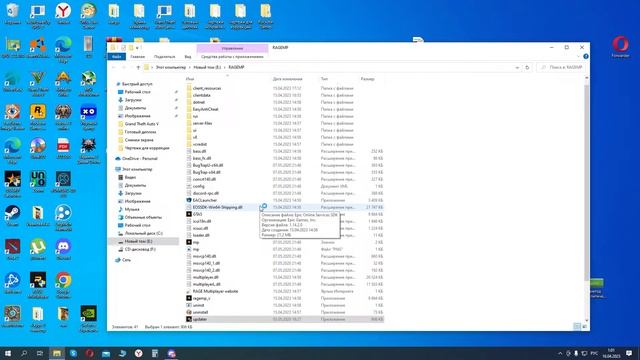Open Локальный диск (C:) in sidebar
640x360 pixels.
tap(143, 233)
